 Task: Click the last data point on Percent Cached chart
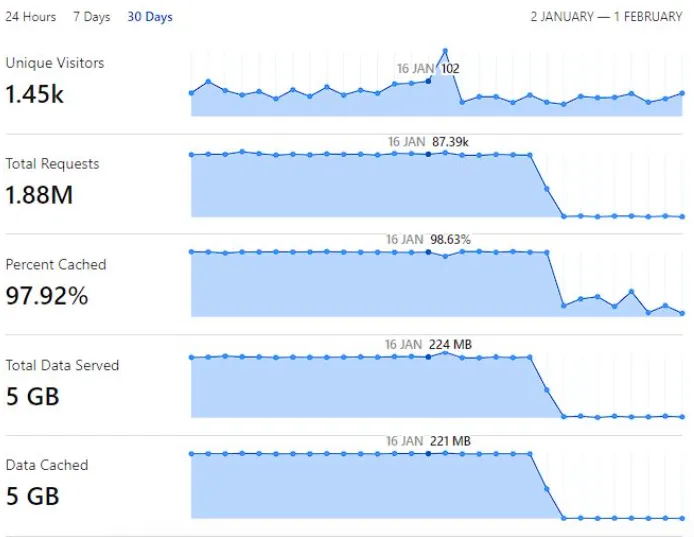click(682, 313)
